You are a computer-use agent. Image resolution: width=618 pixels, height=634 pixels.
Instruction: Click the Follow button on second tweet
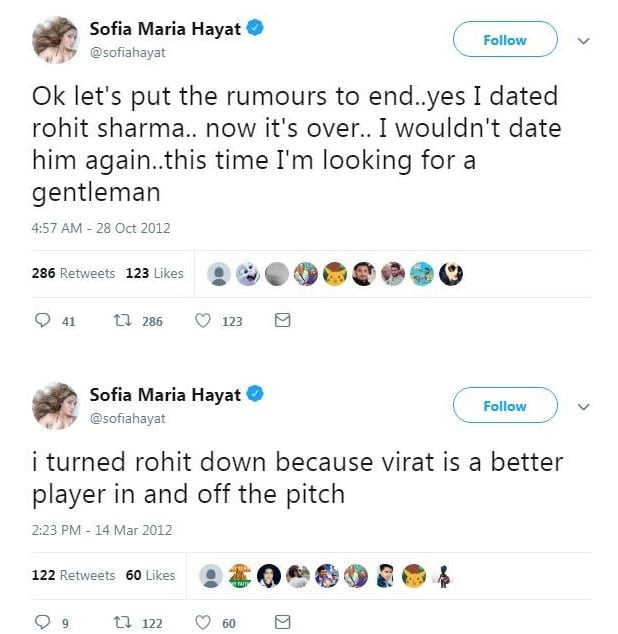click(x=504, y=406)
